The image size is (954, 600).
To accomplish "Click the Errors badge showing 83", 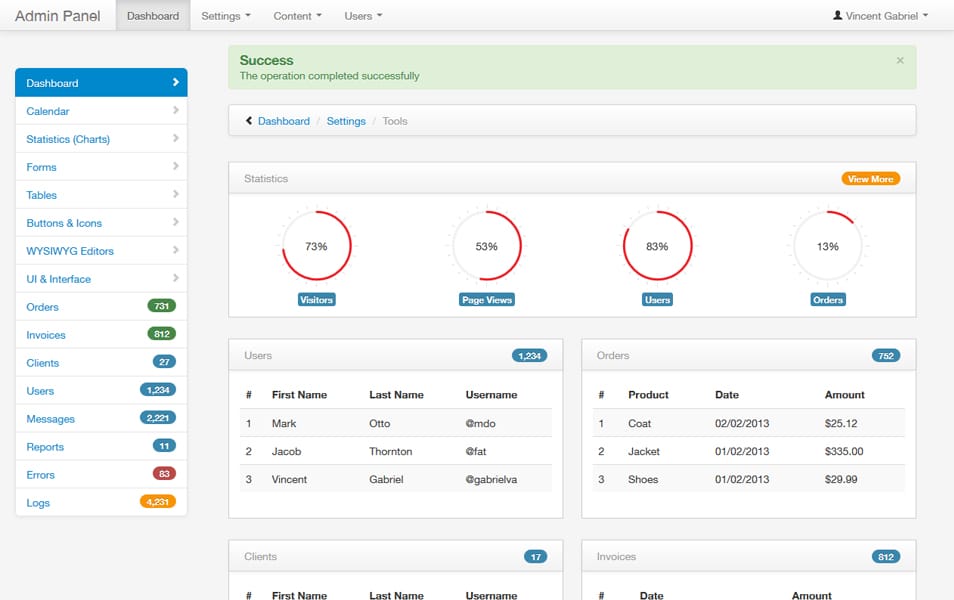I will pos(165,474).
